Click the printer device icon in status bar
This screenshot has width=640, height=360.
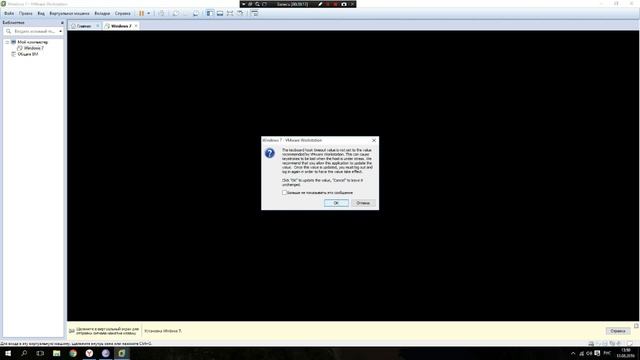591,344
